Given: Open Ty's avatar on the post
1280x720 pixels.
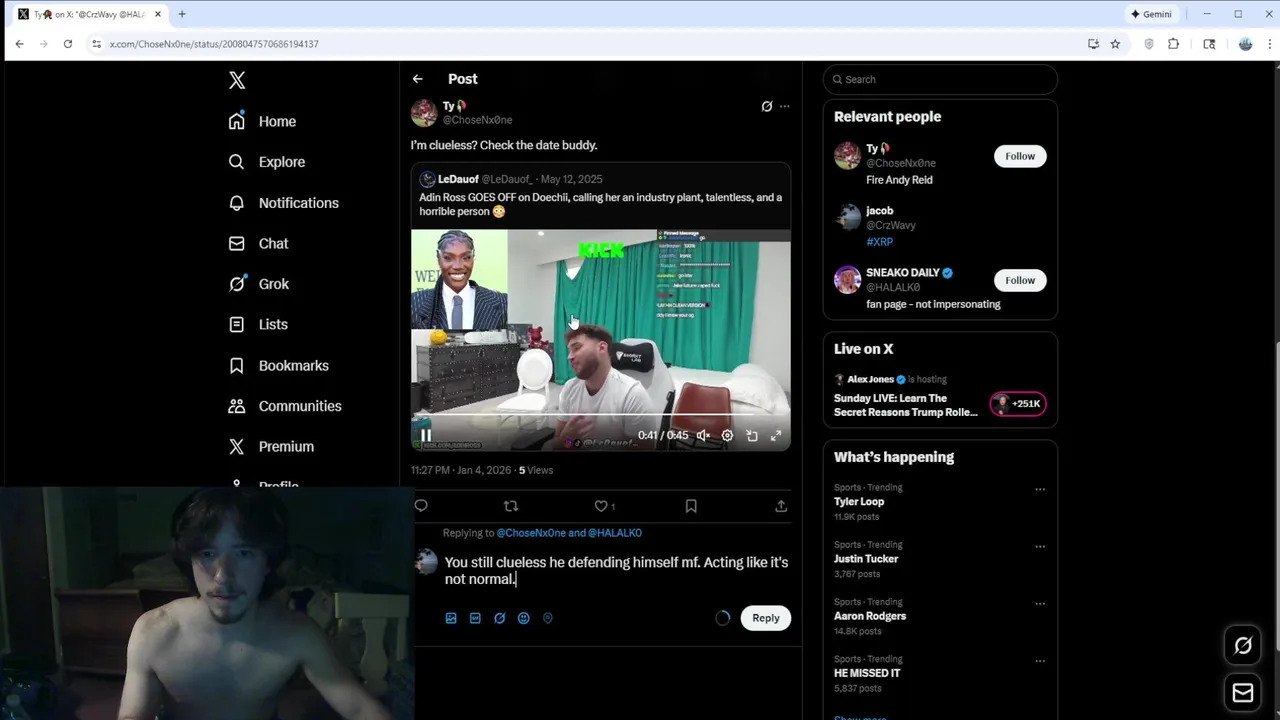Looking at the screenshot, I should [x=424, y=113].
